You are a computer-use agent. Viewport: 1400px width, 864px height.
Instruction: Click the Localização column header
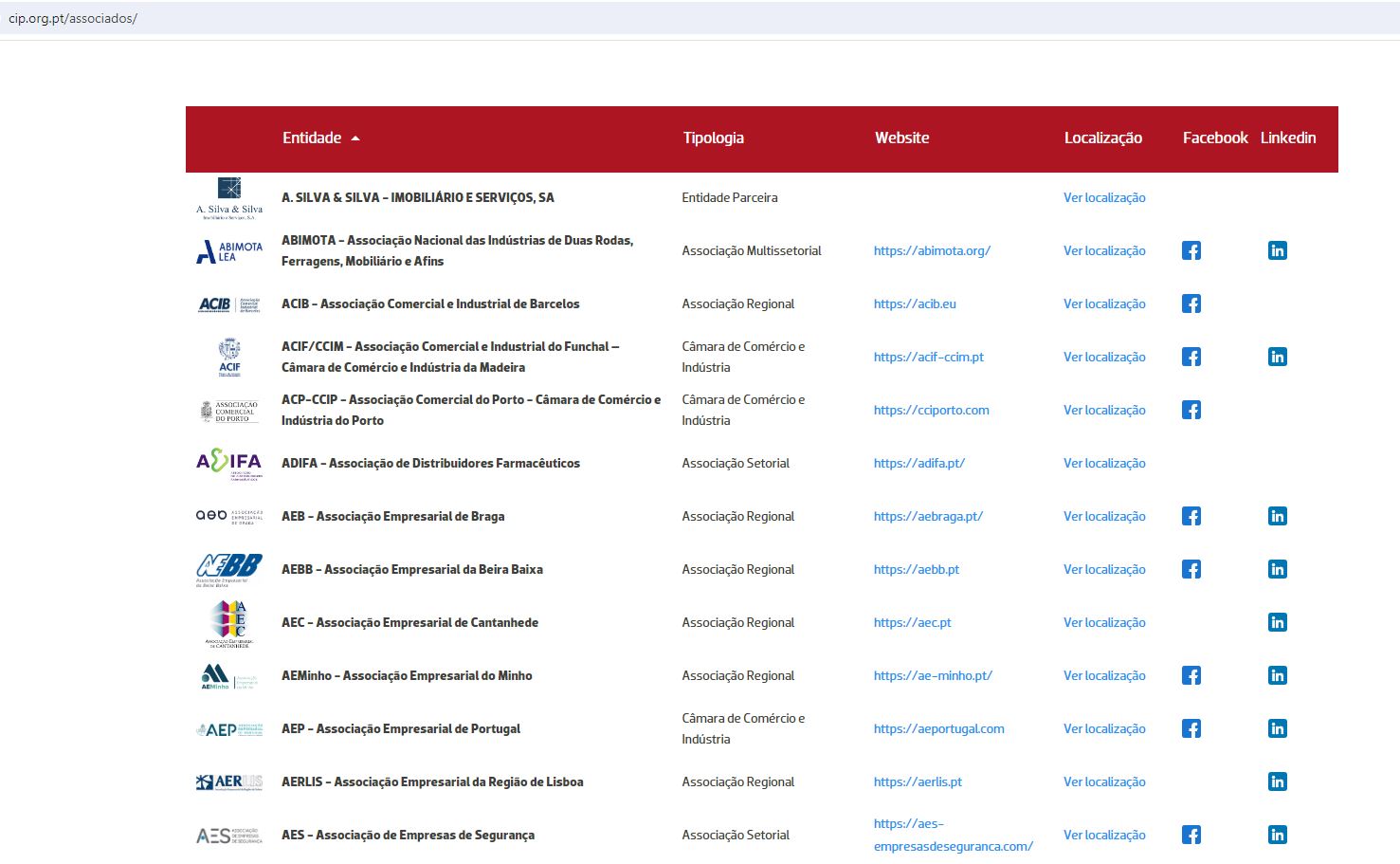[1103, 138]
